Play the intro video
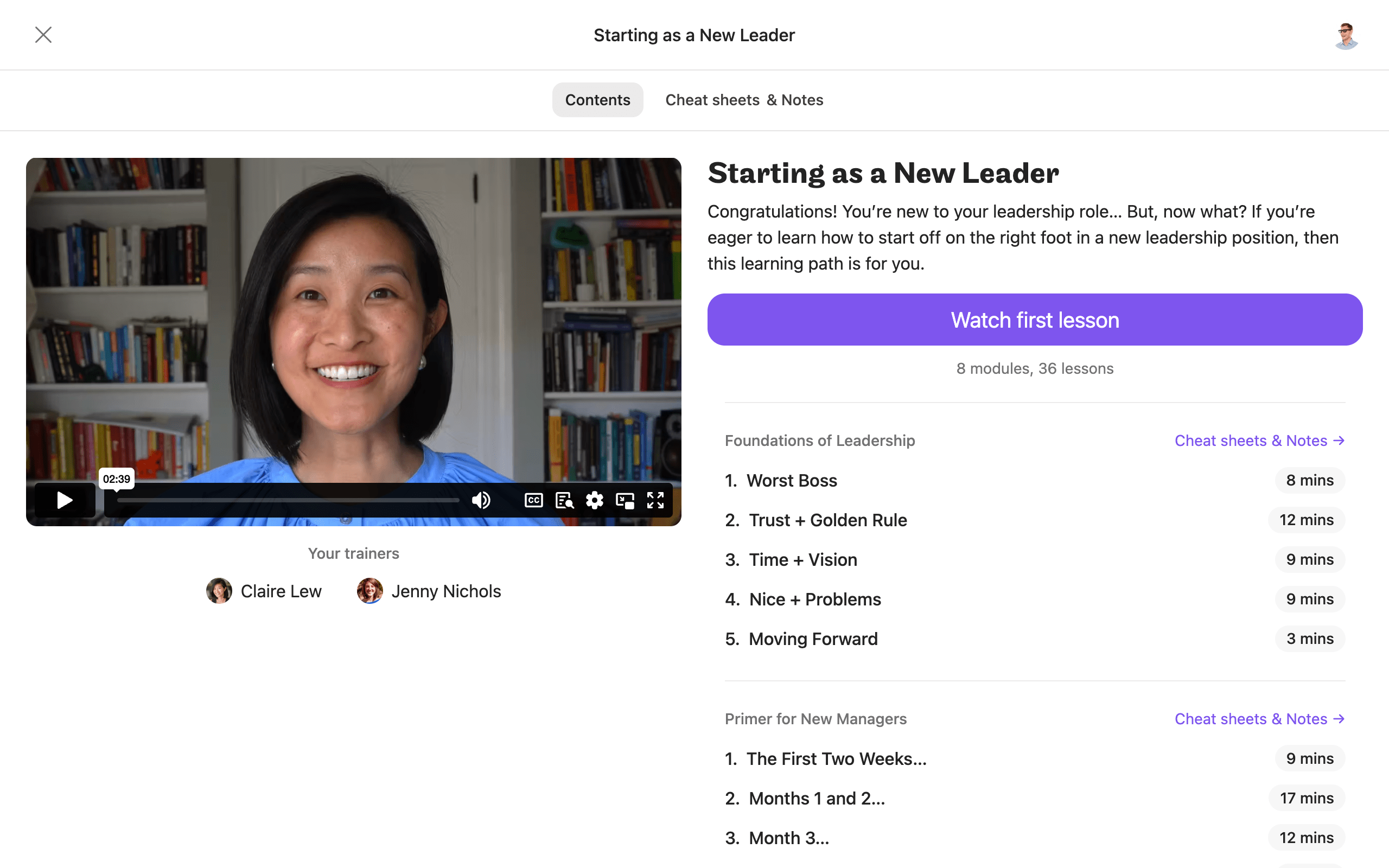 (x=65, y=500)
